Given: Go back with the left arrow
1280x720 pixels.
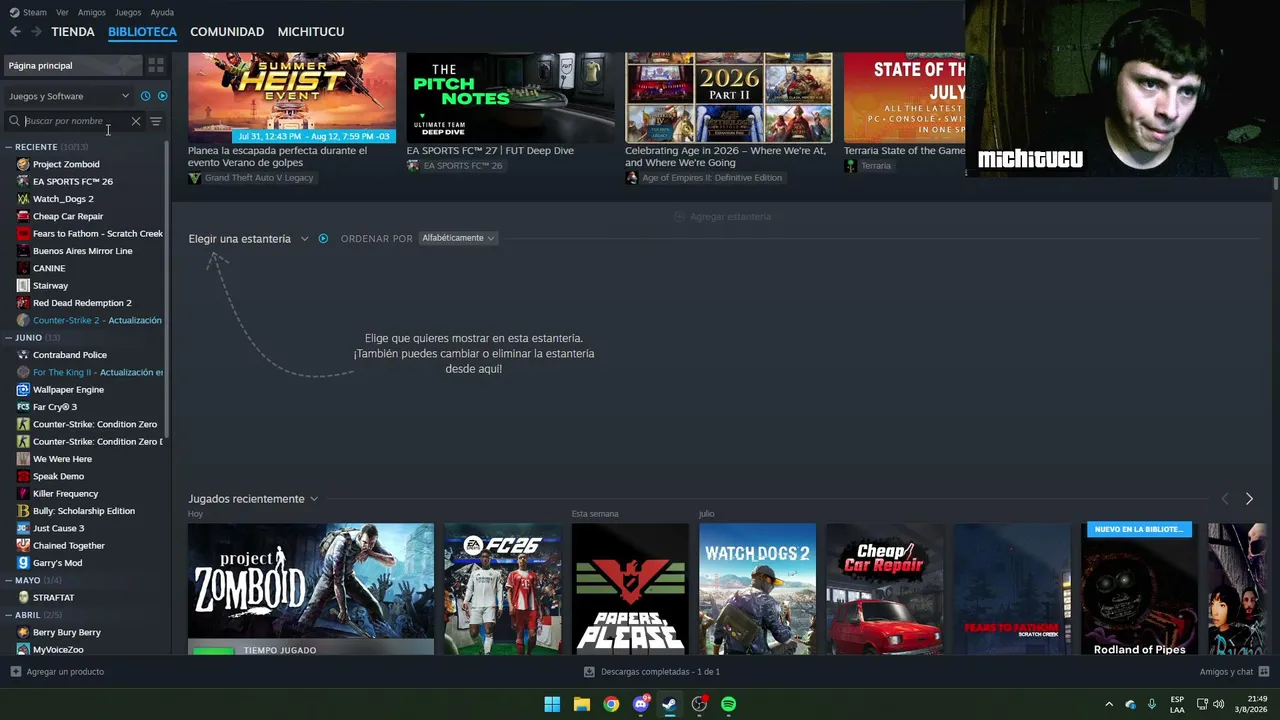Looking at the screenshot, I should 15,32.
